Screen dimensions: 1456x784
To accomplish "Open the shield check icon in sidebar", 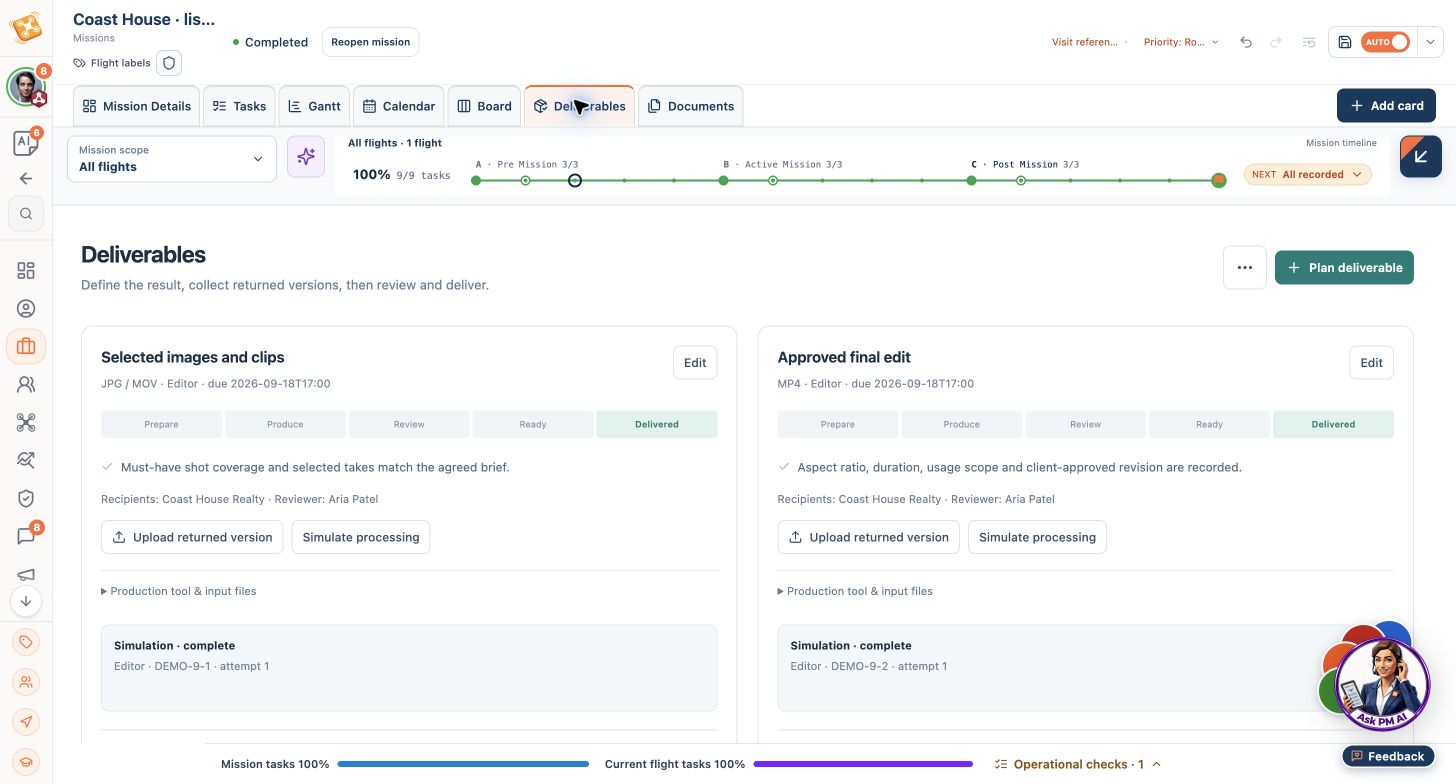I will click(x=26, y=498).
